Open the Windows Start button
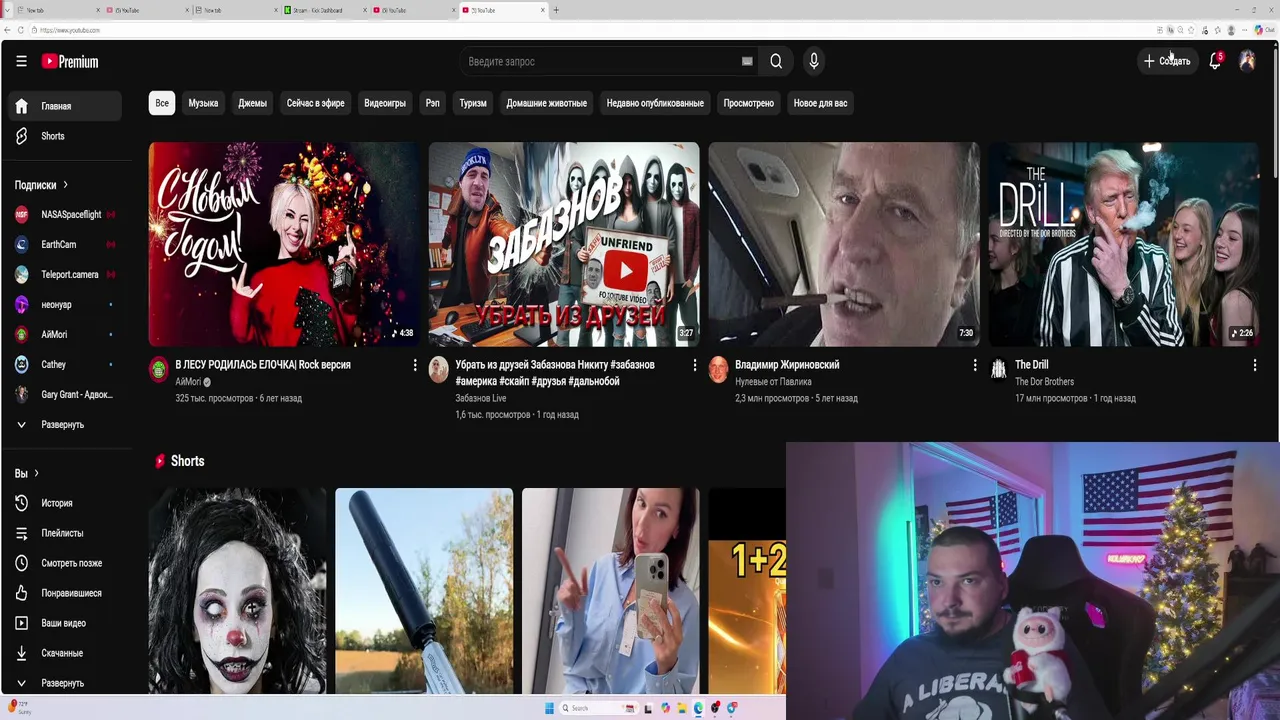 [549, 708]
